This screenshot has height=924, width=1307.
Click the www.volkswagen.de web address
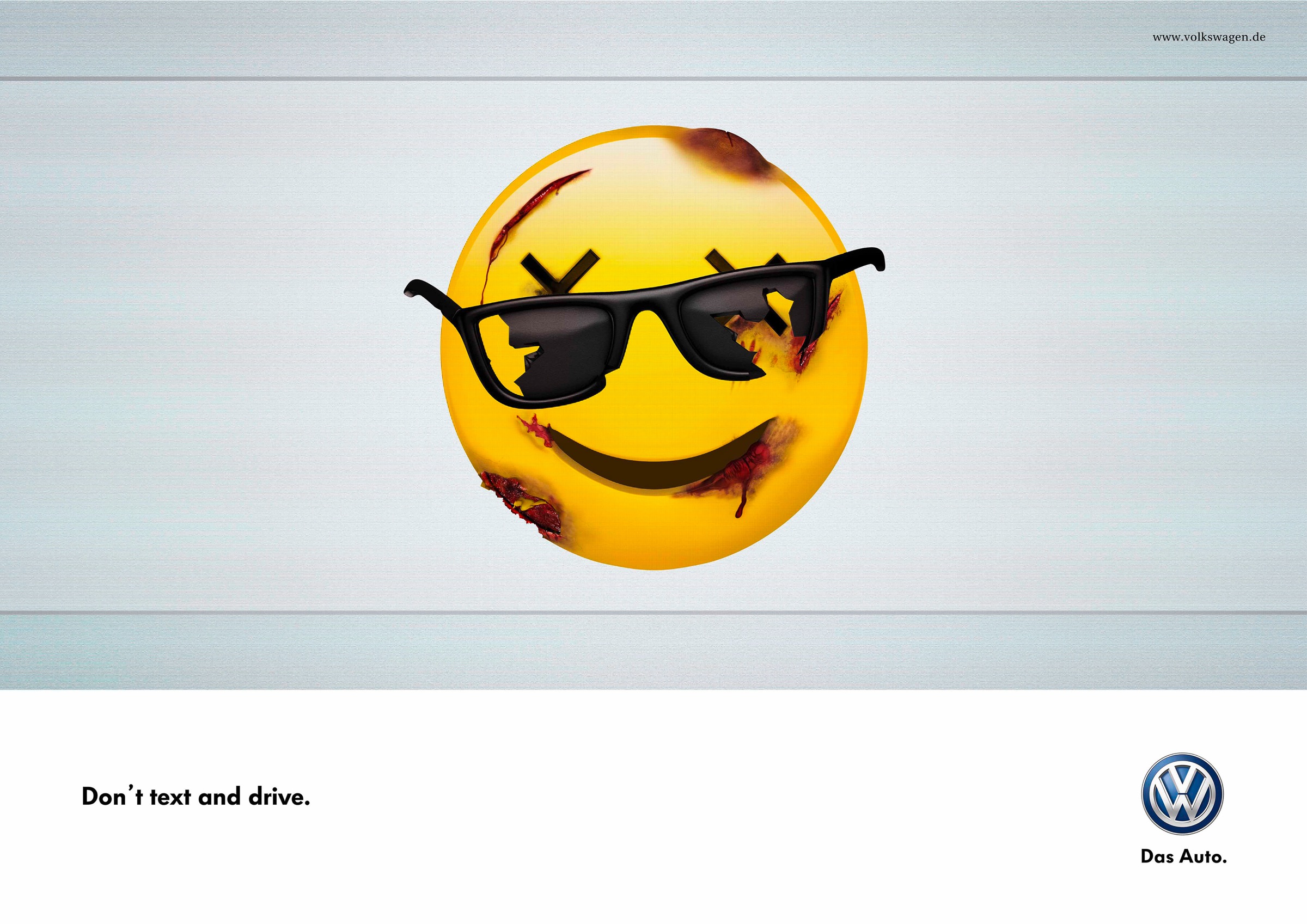1208,38
